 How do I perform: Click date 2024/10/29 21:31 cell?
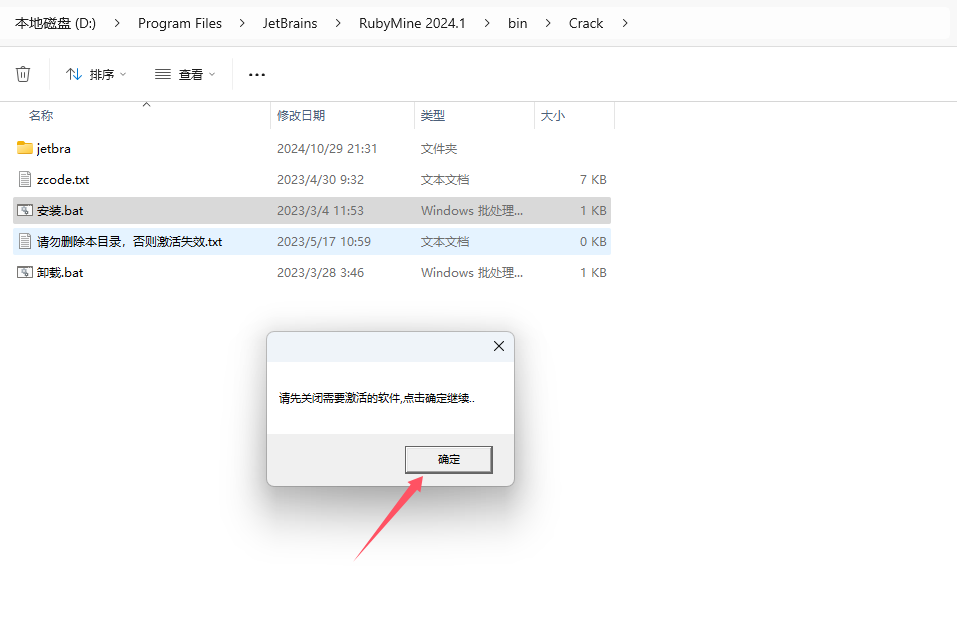point(327,148)
